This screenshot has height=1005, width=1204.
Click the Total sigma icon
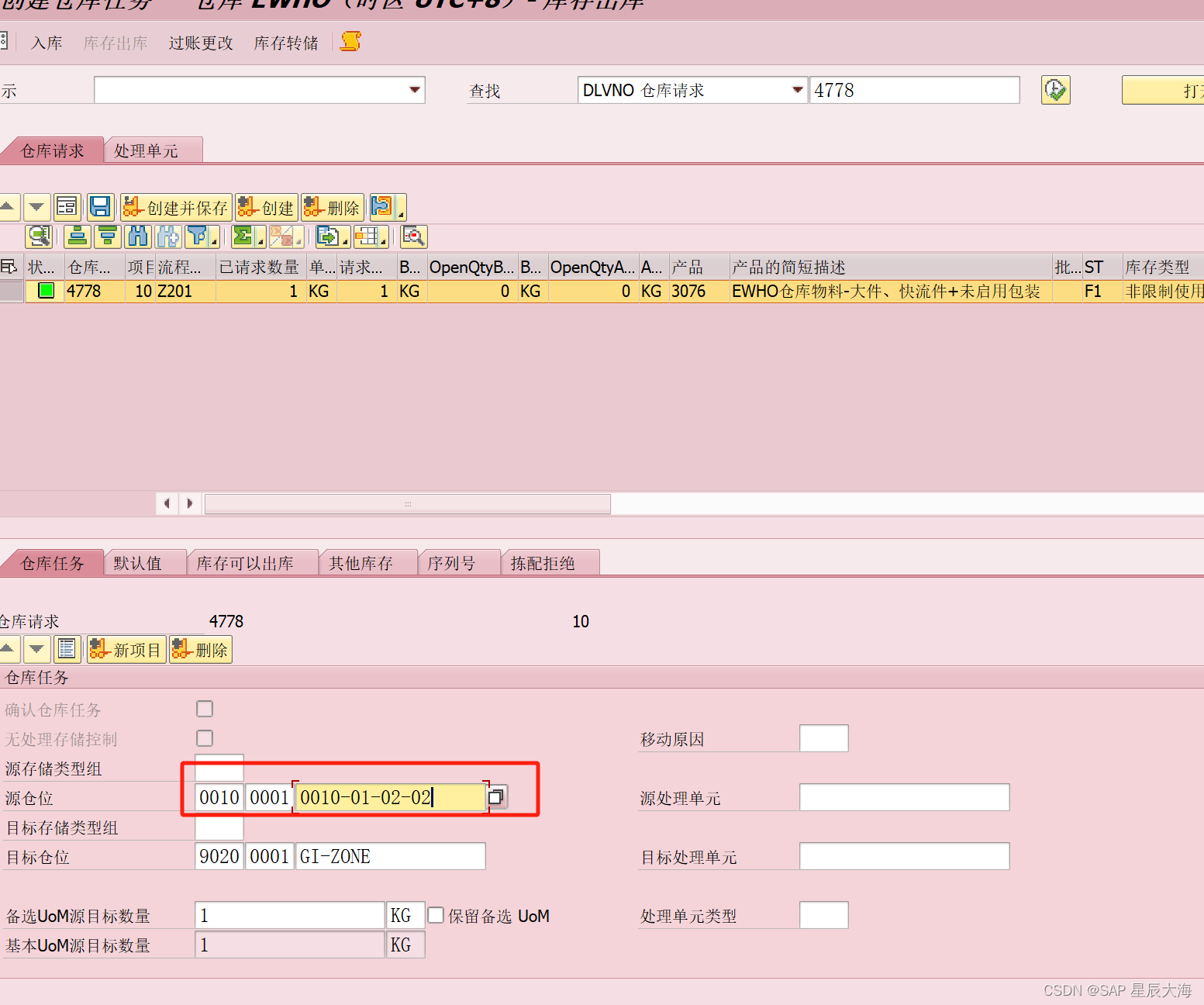click(x=243, y=237)
